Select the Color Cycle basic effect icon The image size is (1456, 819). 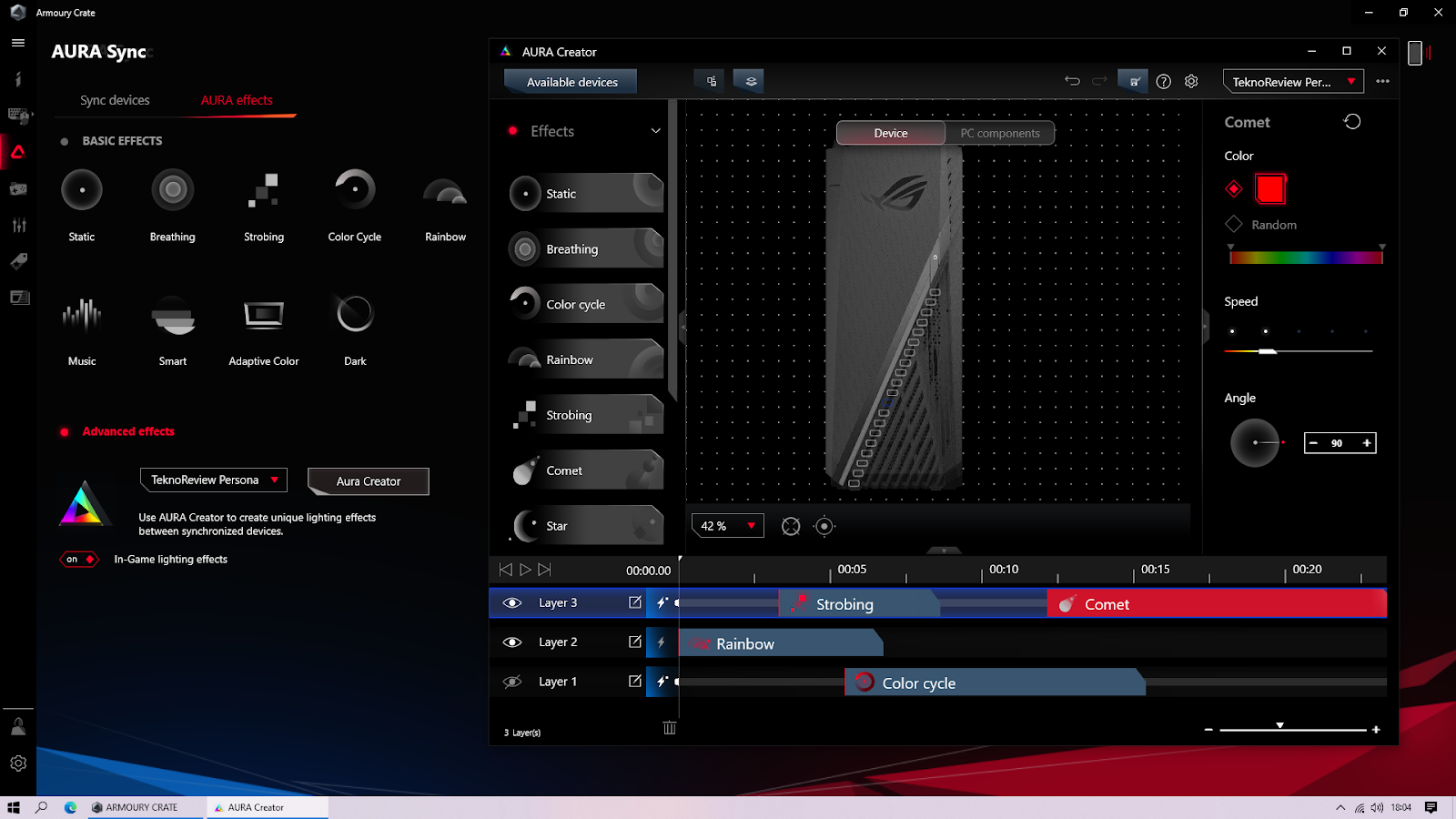click(355, 190)
